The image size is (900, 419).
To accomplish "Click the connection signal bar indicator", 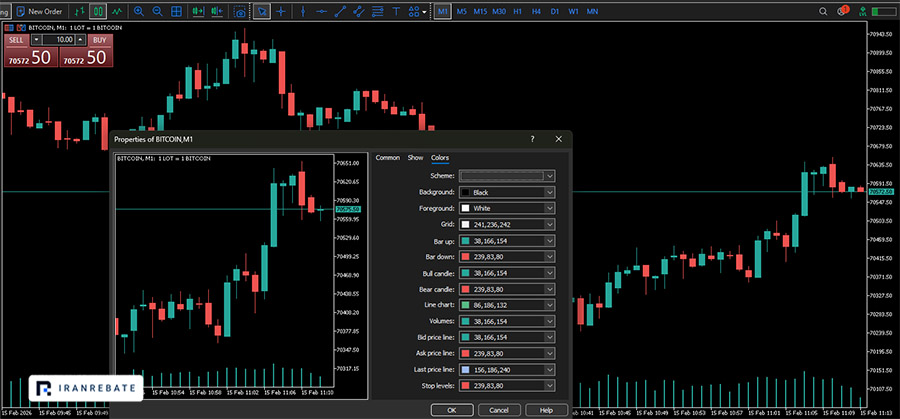I will (883, 11).
